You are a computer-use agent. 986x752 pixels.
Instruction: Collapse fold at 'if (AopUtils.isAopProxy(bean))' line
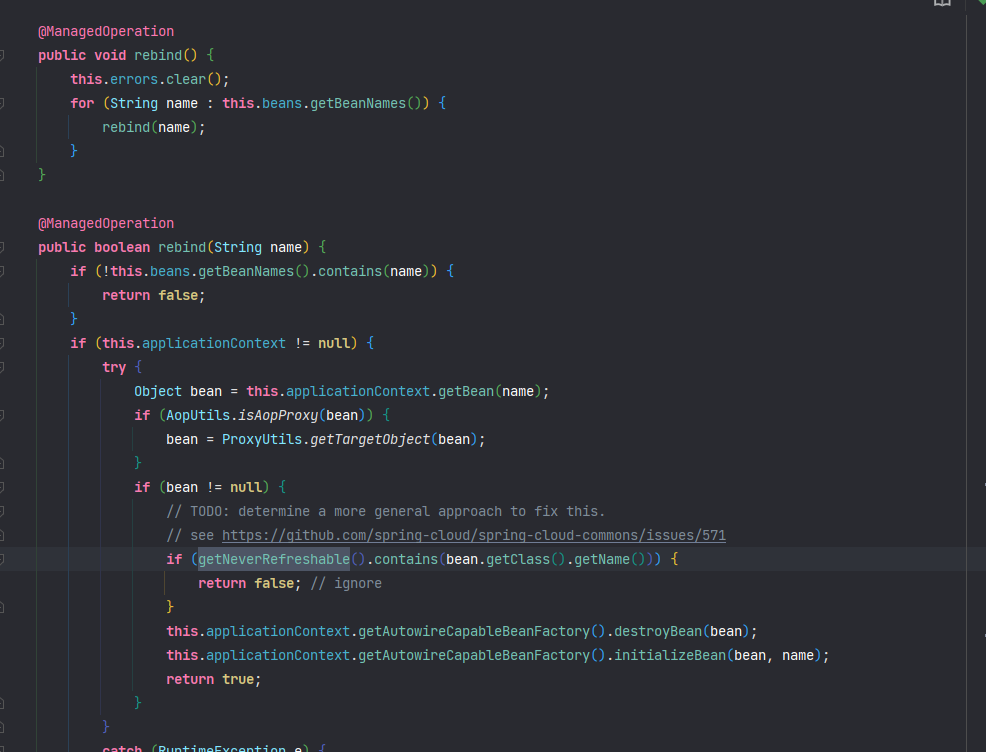(x=2, y=415)
